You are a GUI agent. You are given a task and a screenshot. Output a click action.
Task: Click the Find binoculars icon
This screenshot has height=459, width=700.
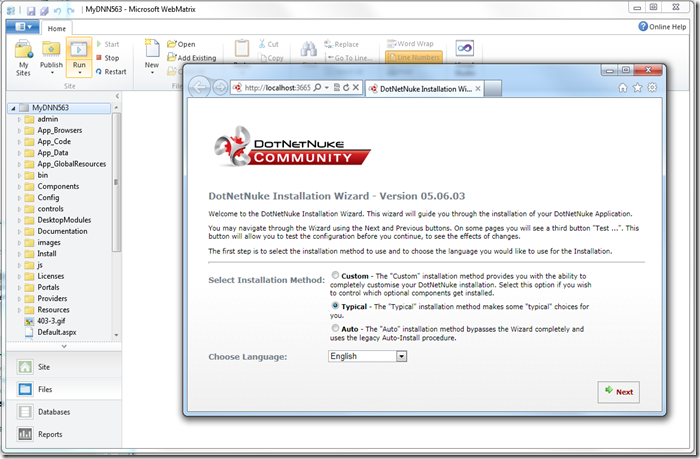(x=308, y=48)
